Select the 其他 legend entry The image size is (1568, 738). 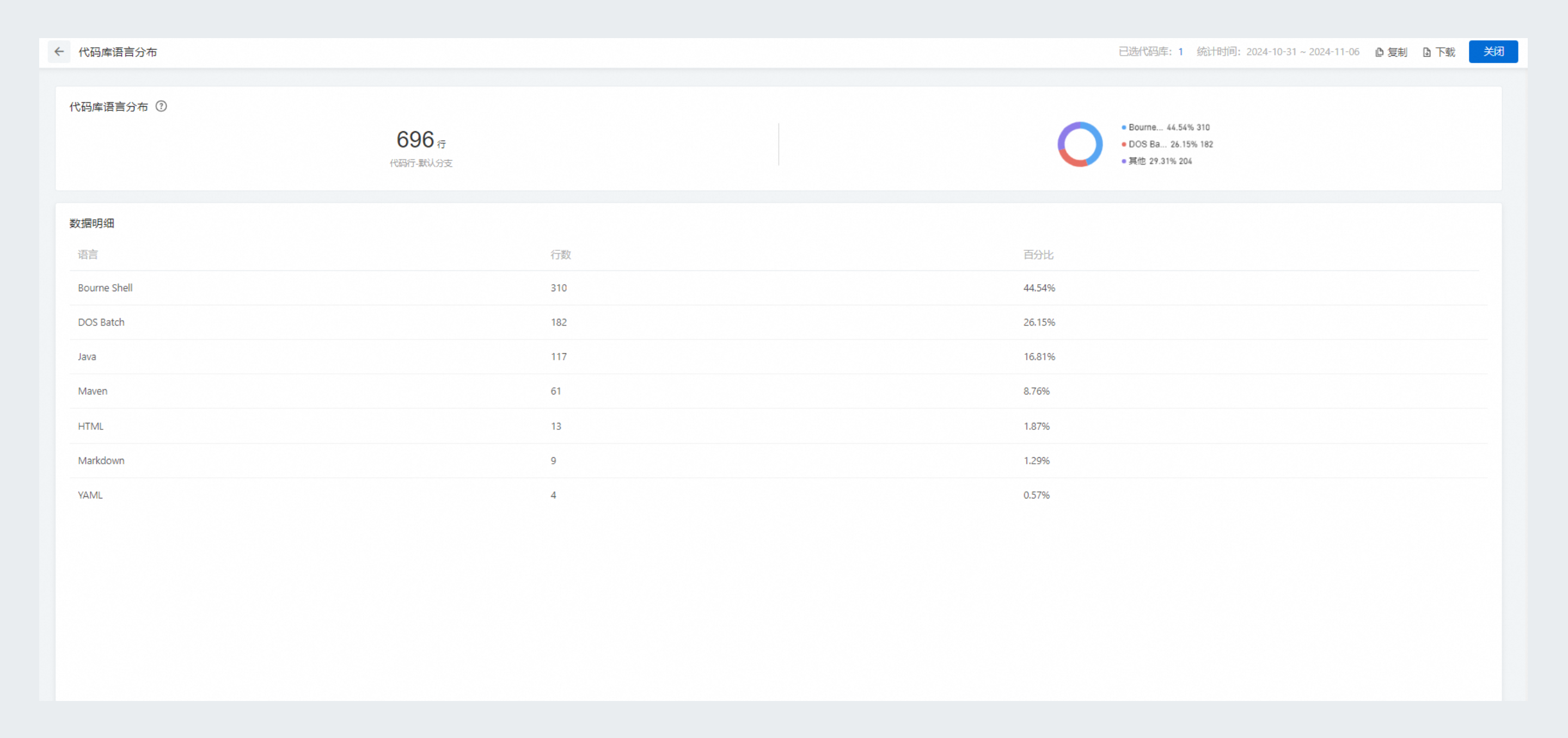click(1156, 161)
